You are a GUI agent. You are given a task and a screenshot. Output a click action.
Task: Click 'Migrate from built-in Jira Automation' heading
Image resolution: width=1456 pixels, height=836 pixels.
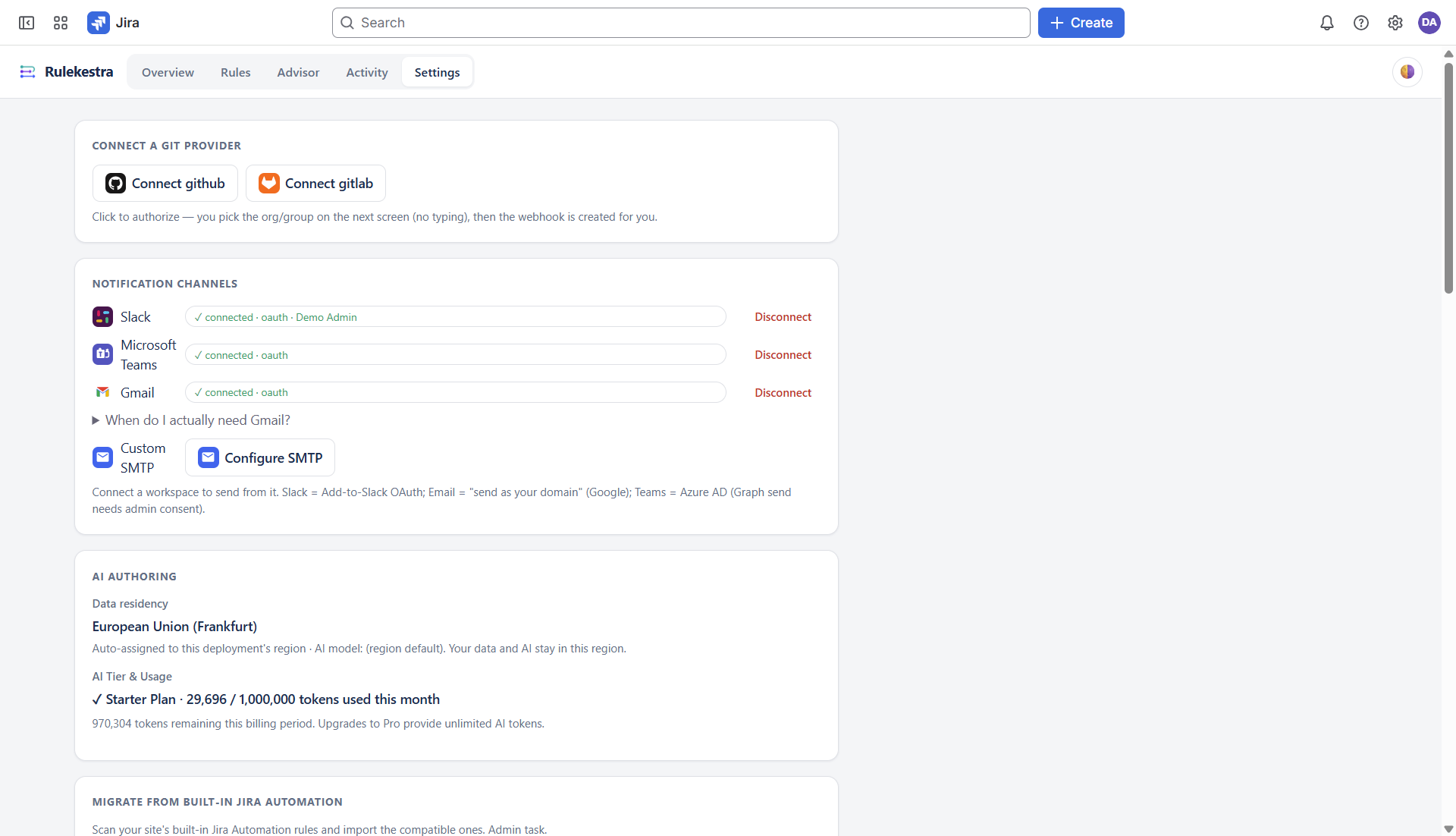(217, 802)
